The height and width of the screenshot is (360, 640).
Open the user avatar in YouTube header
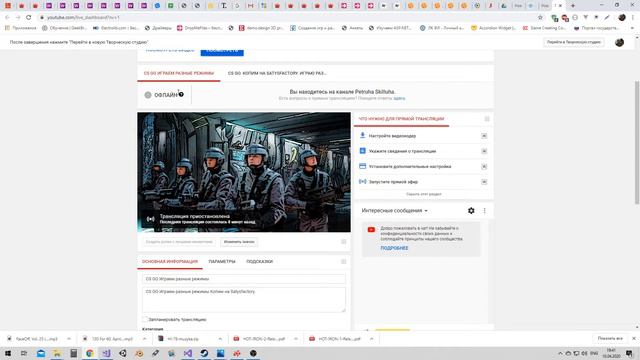(619, 42)
